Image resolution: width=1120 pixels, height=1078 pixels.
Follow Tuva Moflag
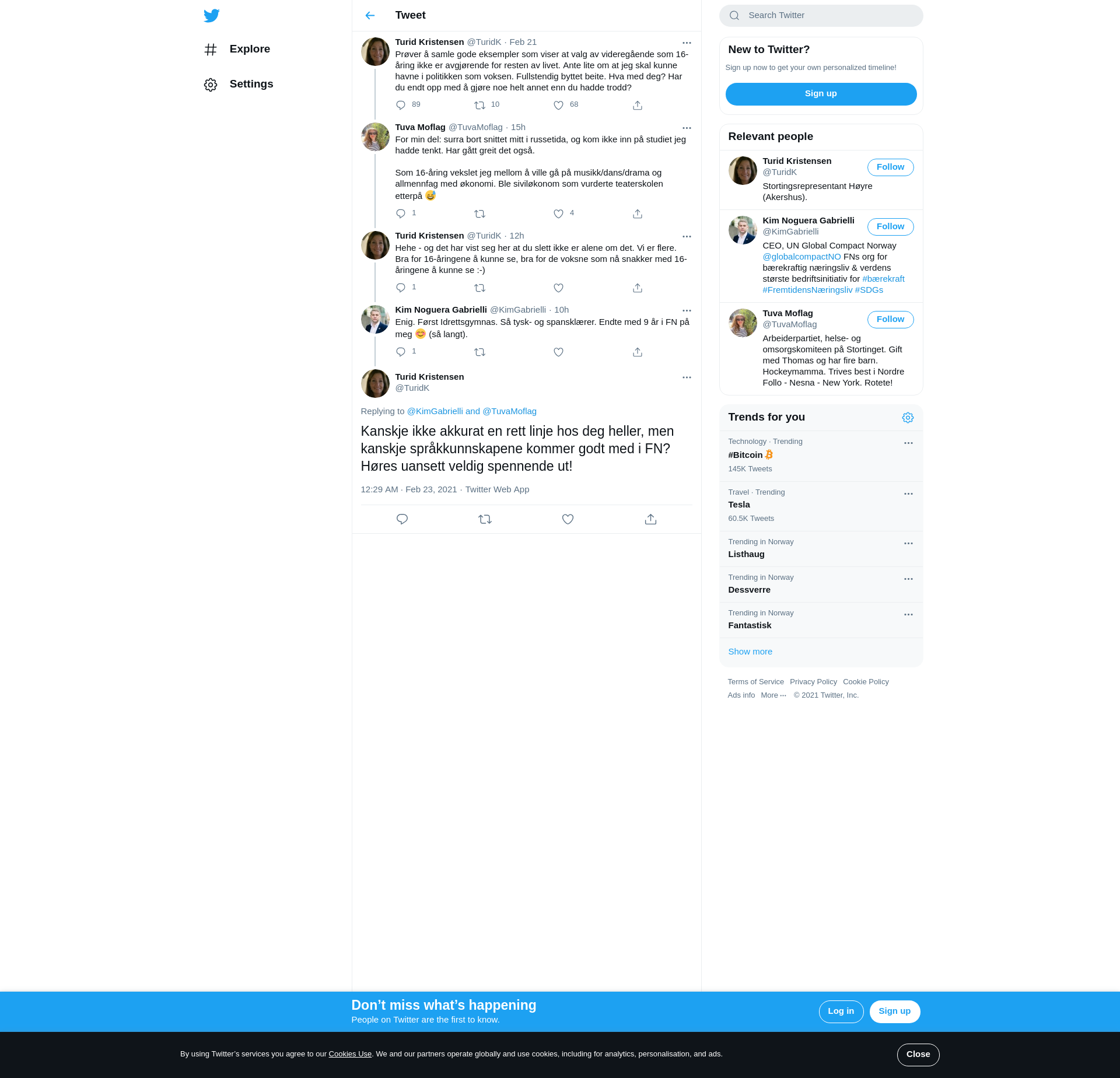[x=890, y=320]
